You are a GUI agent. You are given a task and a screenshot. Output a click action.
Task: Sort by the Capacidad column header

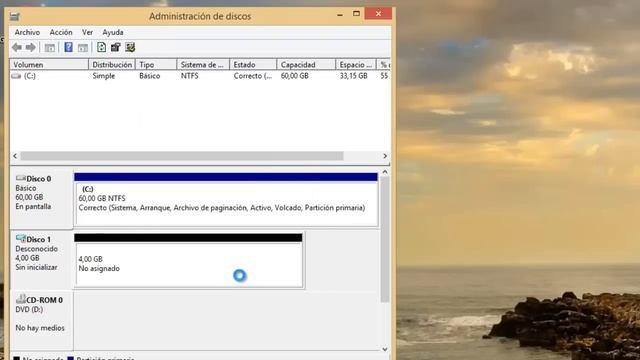pyautogui.click(x=306, y=64)
